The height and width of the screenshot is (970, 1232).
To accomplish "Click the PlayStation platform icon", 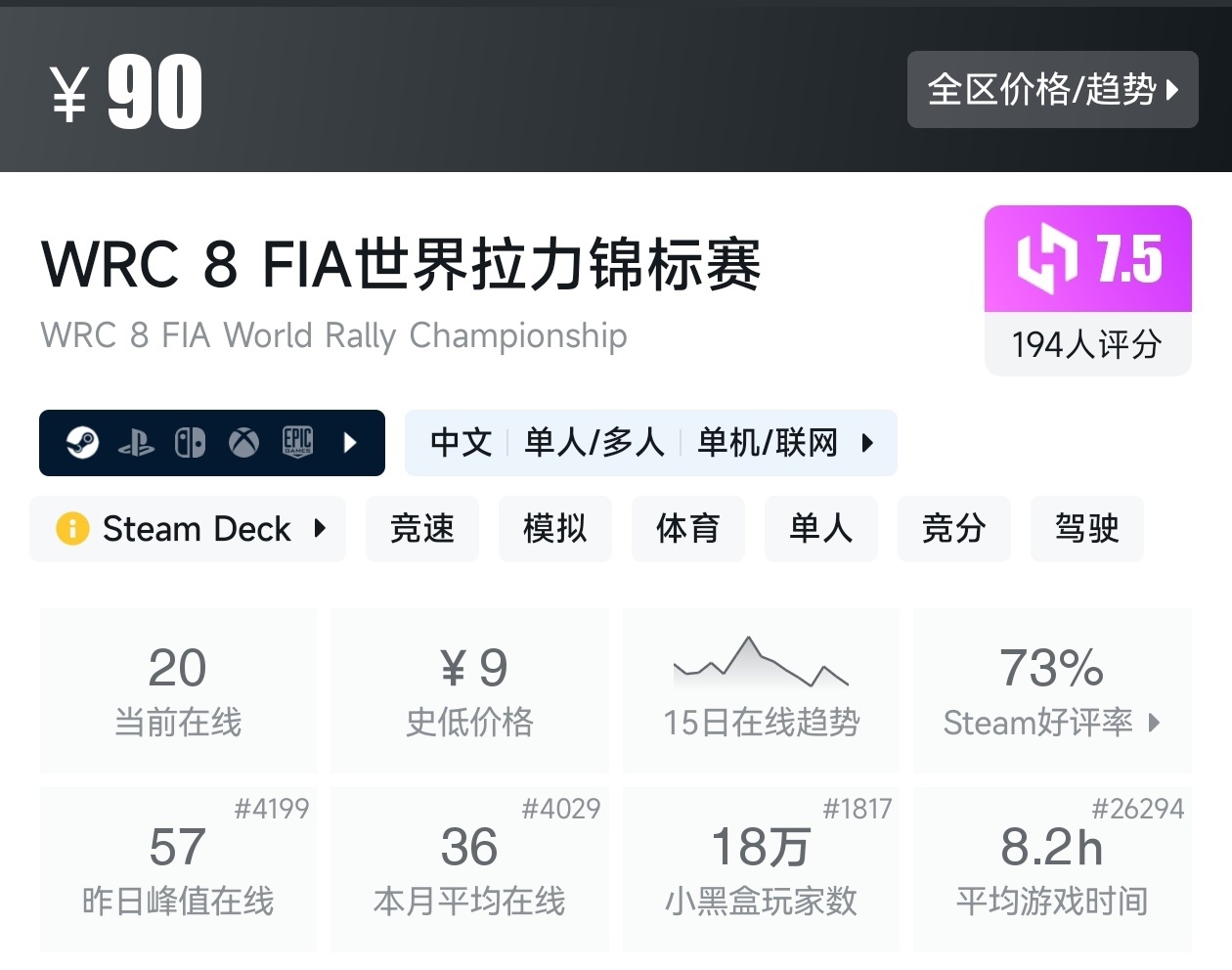I will [136, 444].
